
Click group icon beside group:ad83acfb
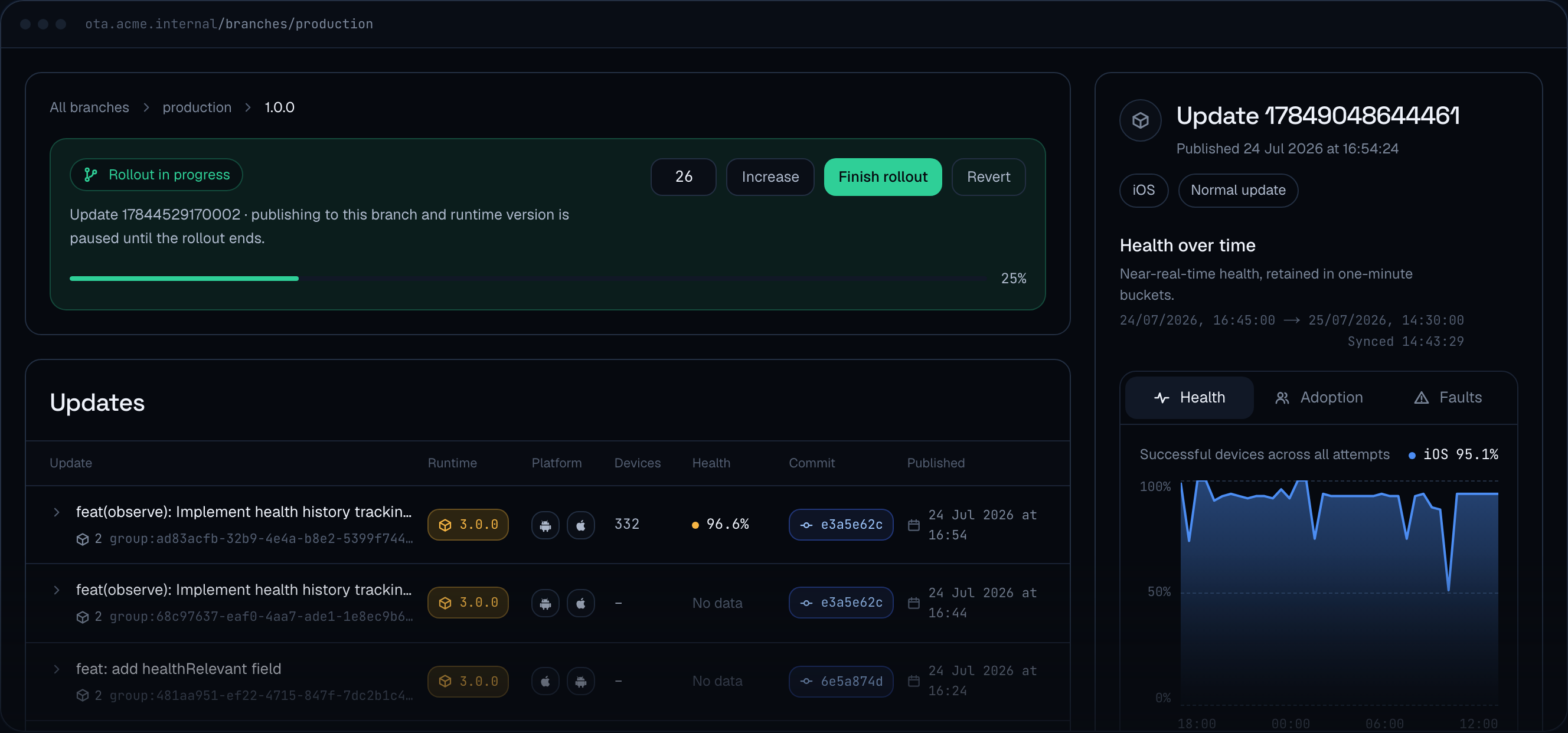click(82, 539)
